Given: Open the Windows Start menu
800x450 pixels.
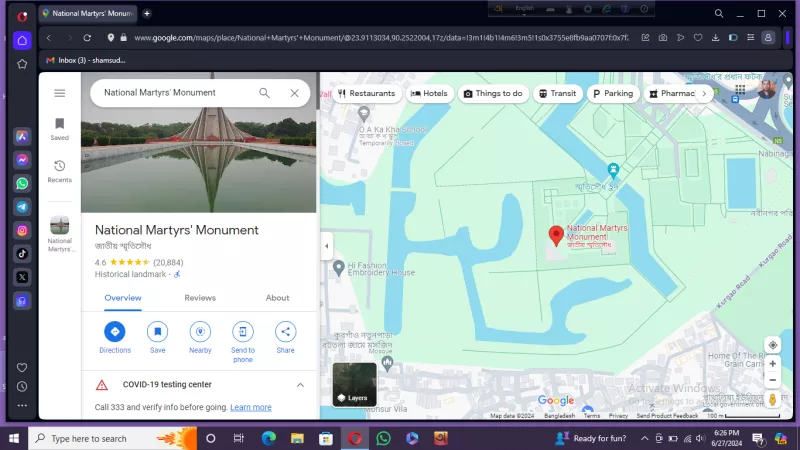Looking at the screenshot, I should pyautogui.click(x=14, y=438).
